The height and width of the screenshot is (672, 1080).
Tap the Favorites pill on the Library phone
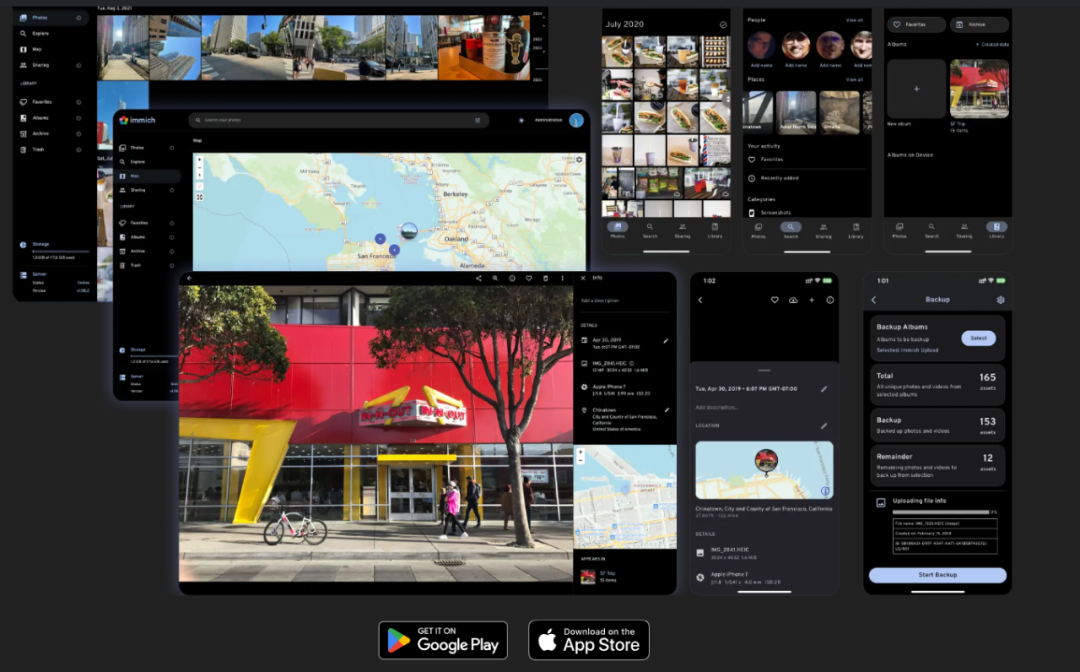915,24
